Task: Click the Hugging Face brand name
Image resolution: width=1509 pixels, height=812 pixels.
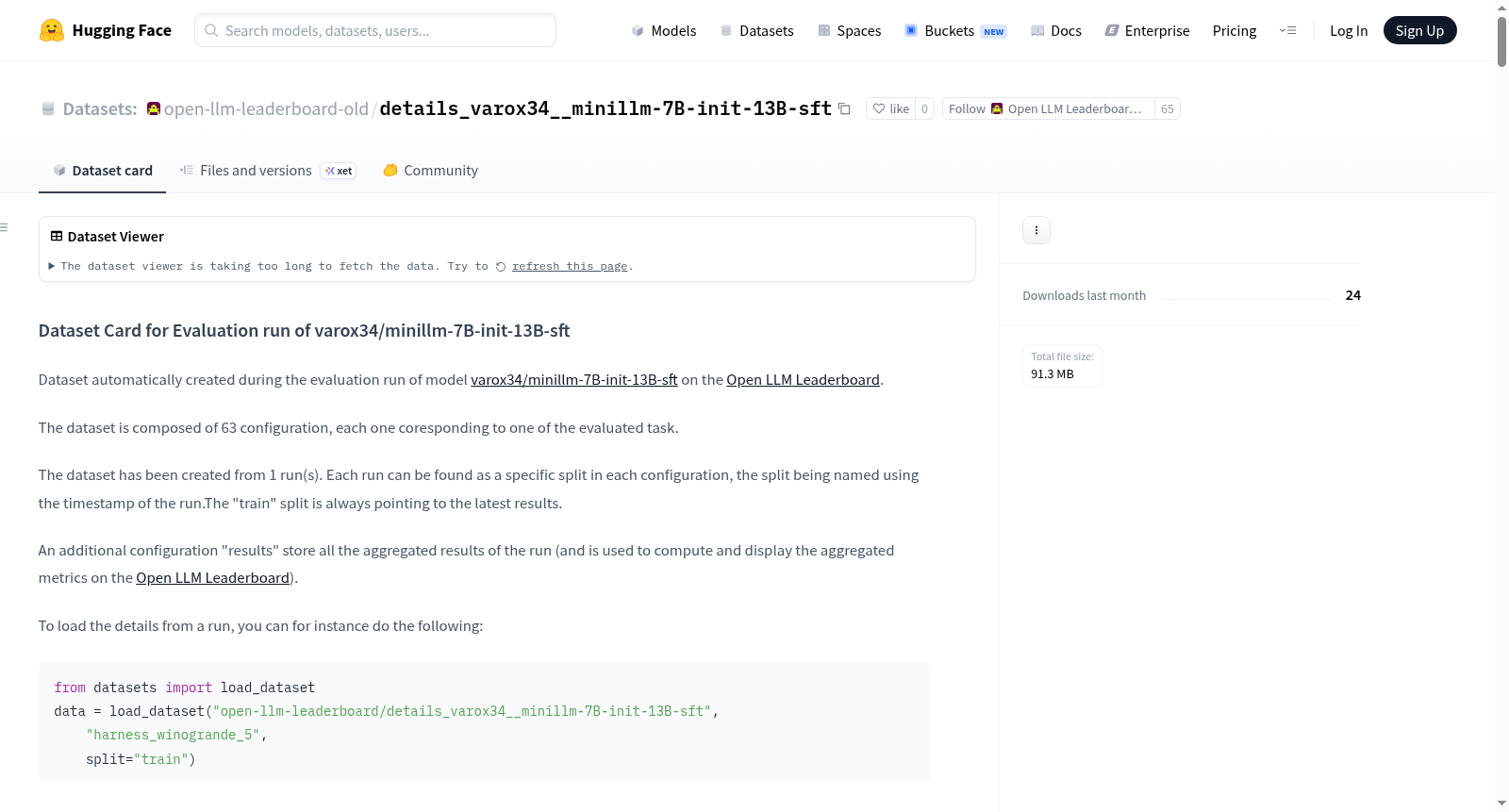Action: click(122, 30)
